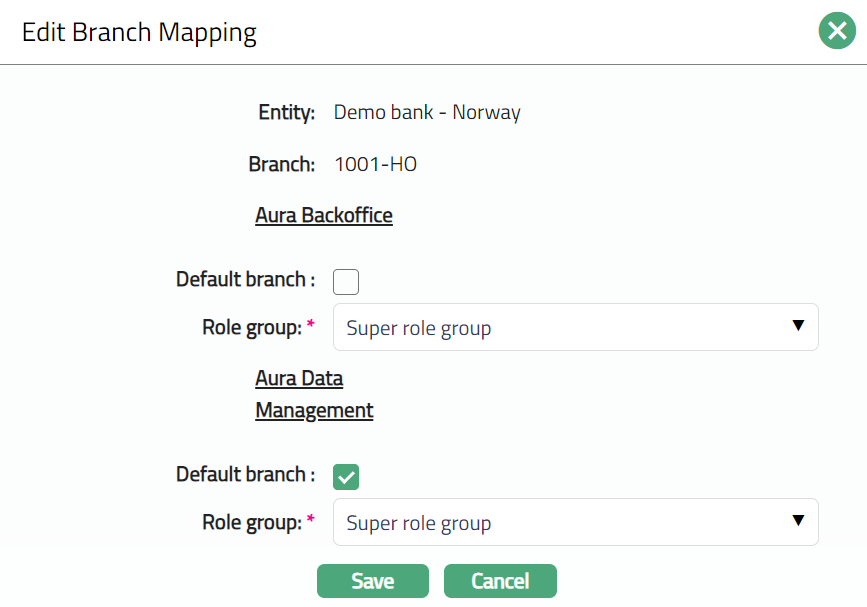Close the Edit Branch Mapping dialog
Image resolution: width=867 pixels, height=607 pixels.
click(836, 31)
